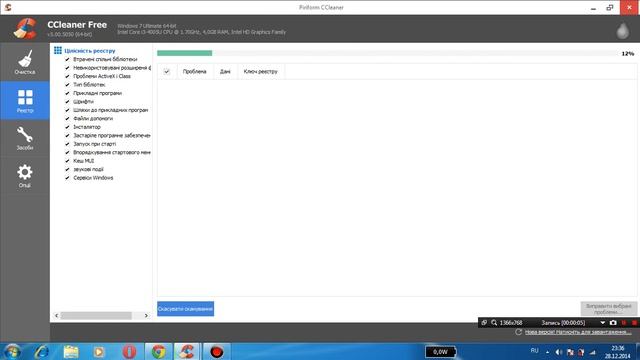Image resolution: width=640 pixels, height=360 pixels.
Task: Launch Google Chrome from the taskbar
Action: tap(158, 351)
